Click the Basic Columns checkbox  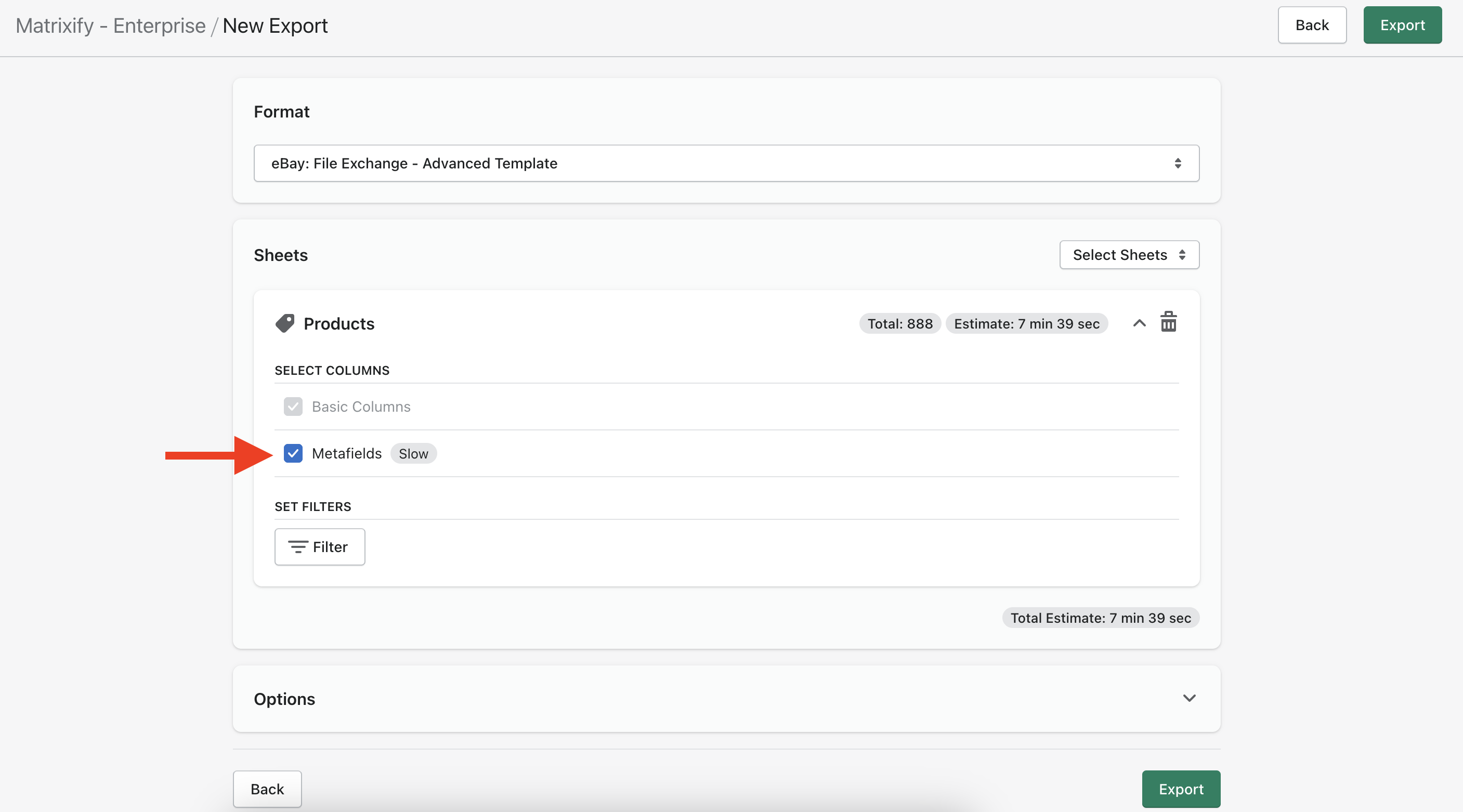(x=293, y=407)
